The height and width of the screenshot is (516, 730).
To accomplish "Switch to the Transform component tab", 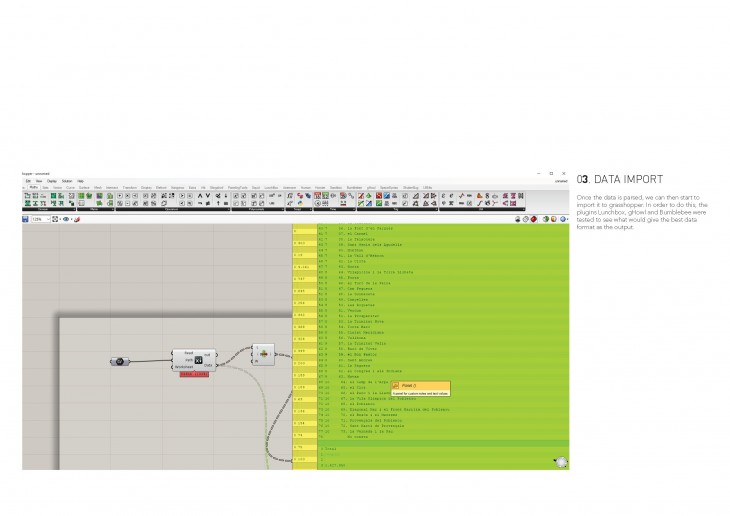I will (x=128, y=187).
